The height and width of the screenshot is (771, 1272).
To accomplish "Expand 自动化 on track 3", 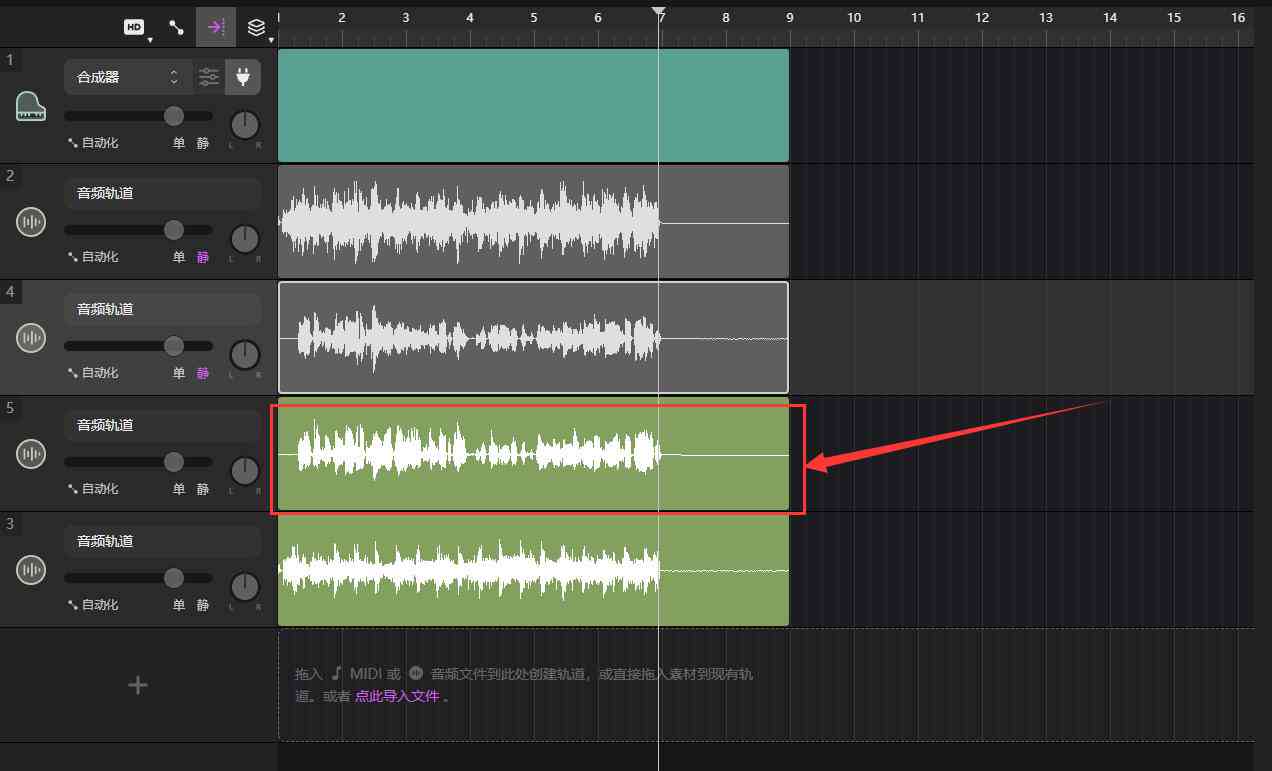I will (93, 605).
